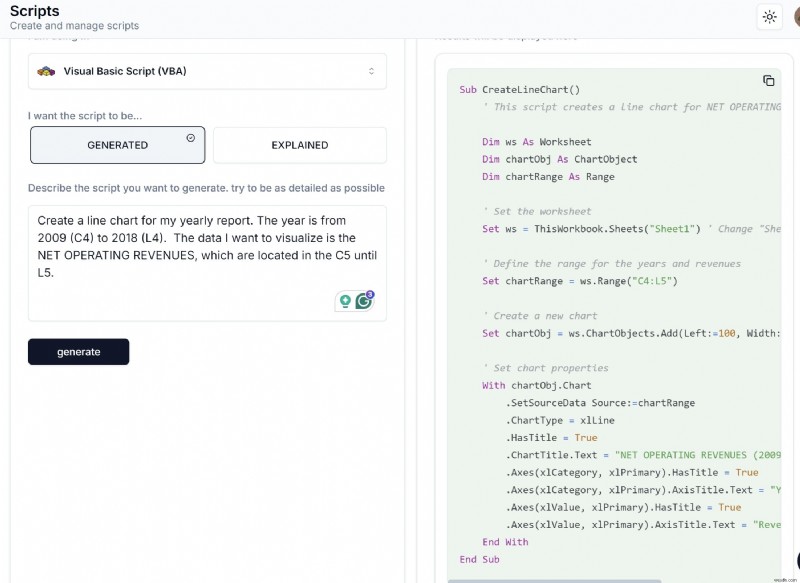
Task: Click the 'I want the script to be...' label
Action: [85, 116]
